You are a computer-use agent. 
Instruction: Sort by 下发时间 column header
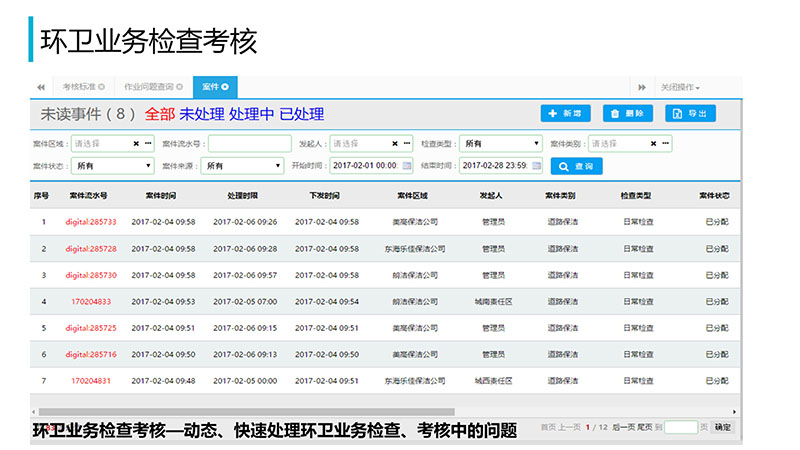324,195
